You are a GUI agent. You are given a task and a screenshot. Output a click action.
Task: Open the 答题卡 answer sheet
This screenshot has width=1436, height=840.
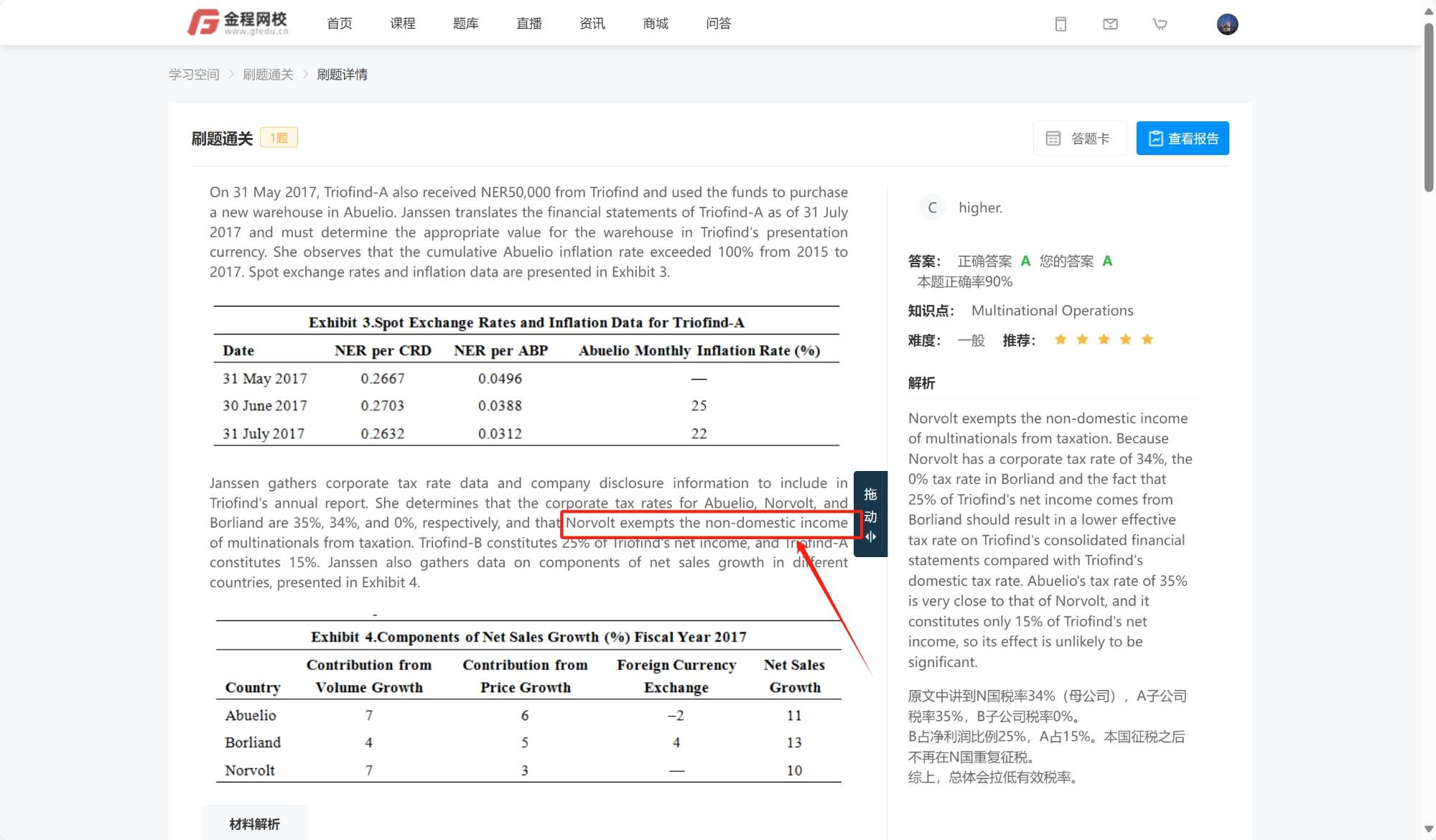tap(1079, 139)
